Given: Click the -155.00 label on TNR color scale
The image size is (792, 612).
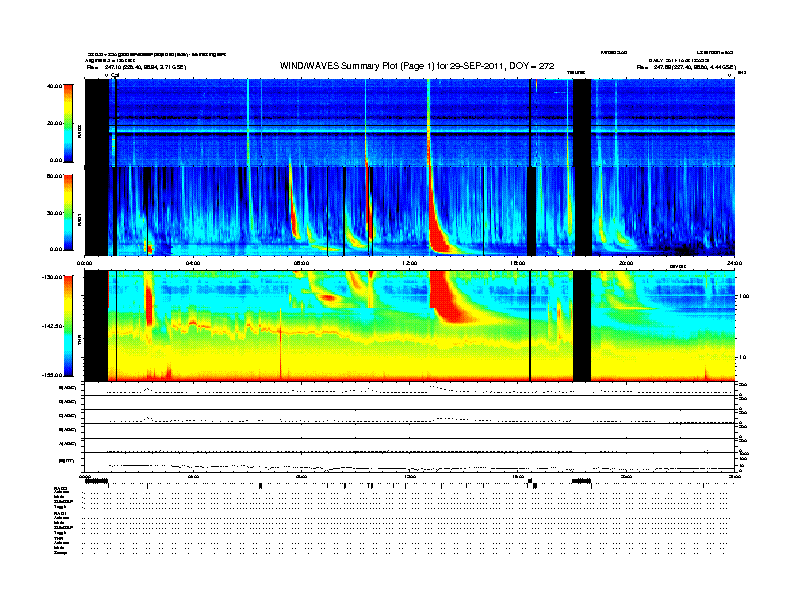Looking at the screenshot, I should 53,375.
